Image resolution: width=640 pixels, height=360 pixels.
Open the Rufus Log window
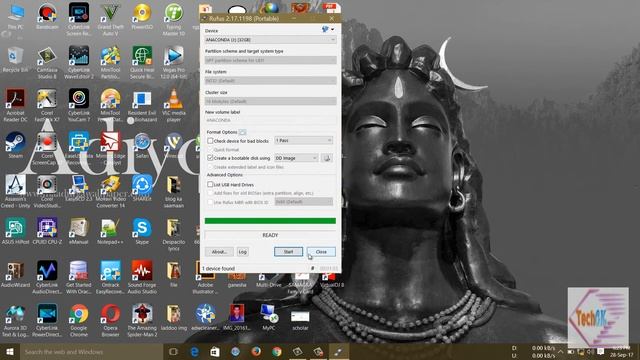[x=242, y=252]
